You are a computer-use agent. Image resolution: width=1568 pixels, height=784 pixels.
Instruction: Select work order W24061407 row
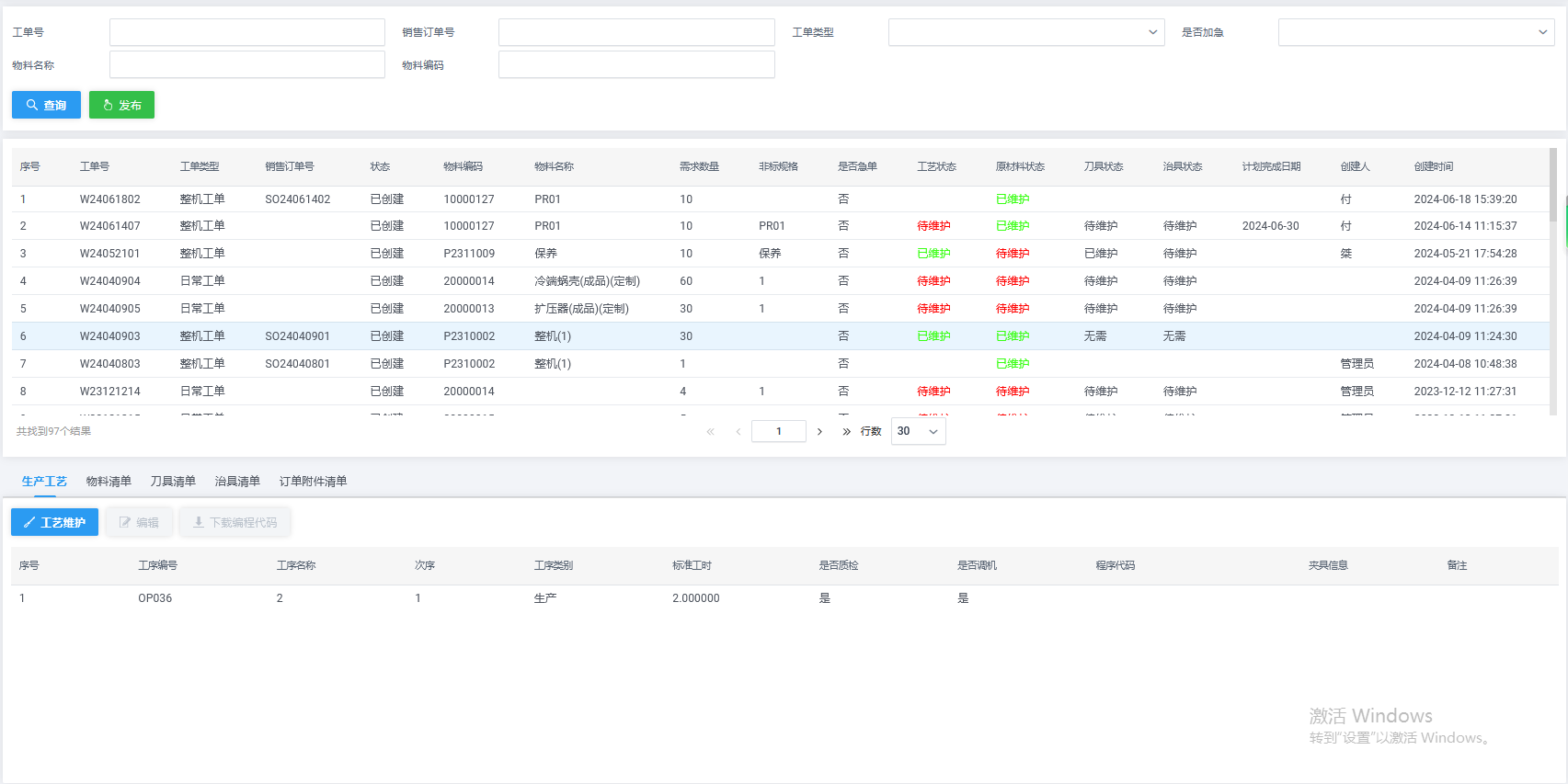tap(780, 226)
